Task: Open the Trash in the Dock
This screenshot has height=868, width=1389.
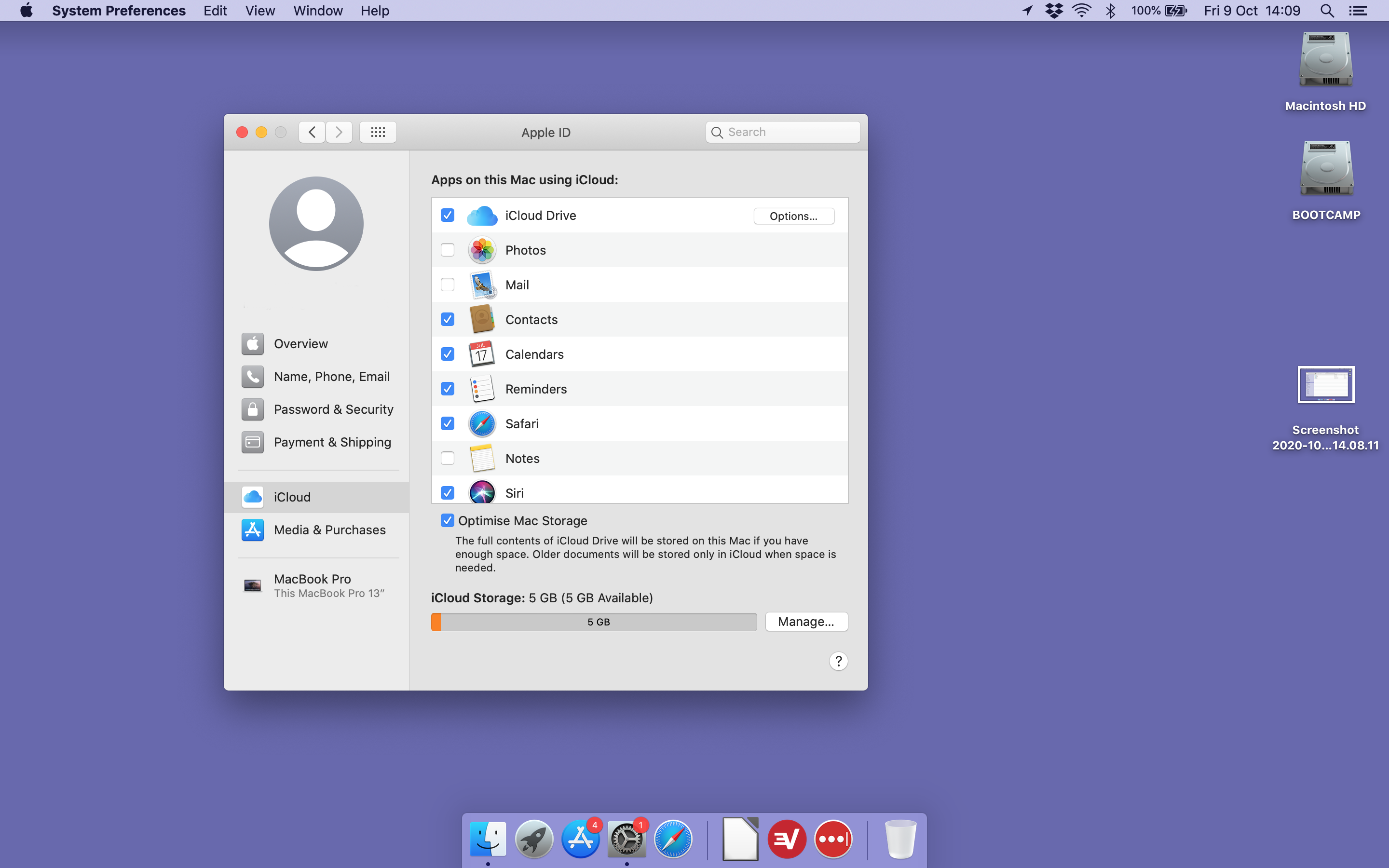Action: coord(900,839)
